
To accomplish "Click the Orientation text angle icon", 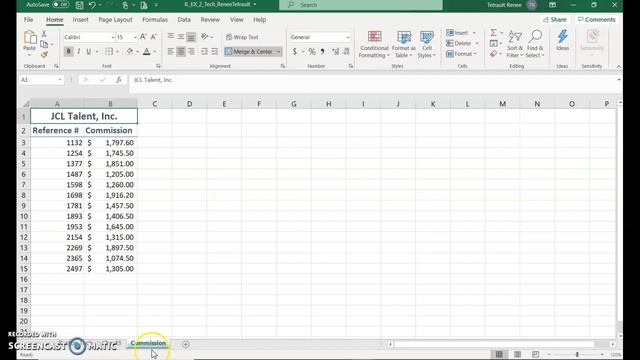I will point(205,36).
